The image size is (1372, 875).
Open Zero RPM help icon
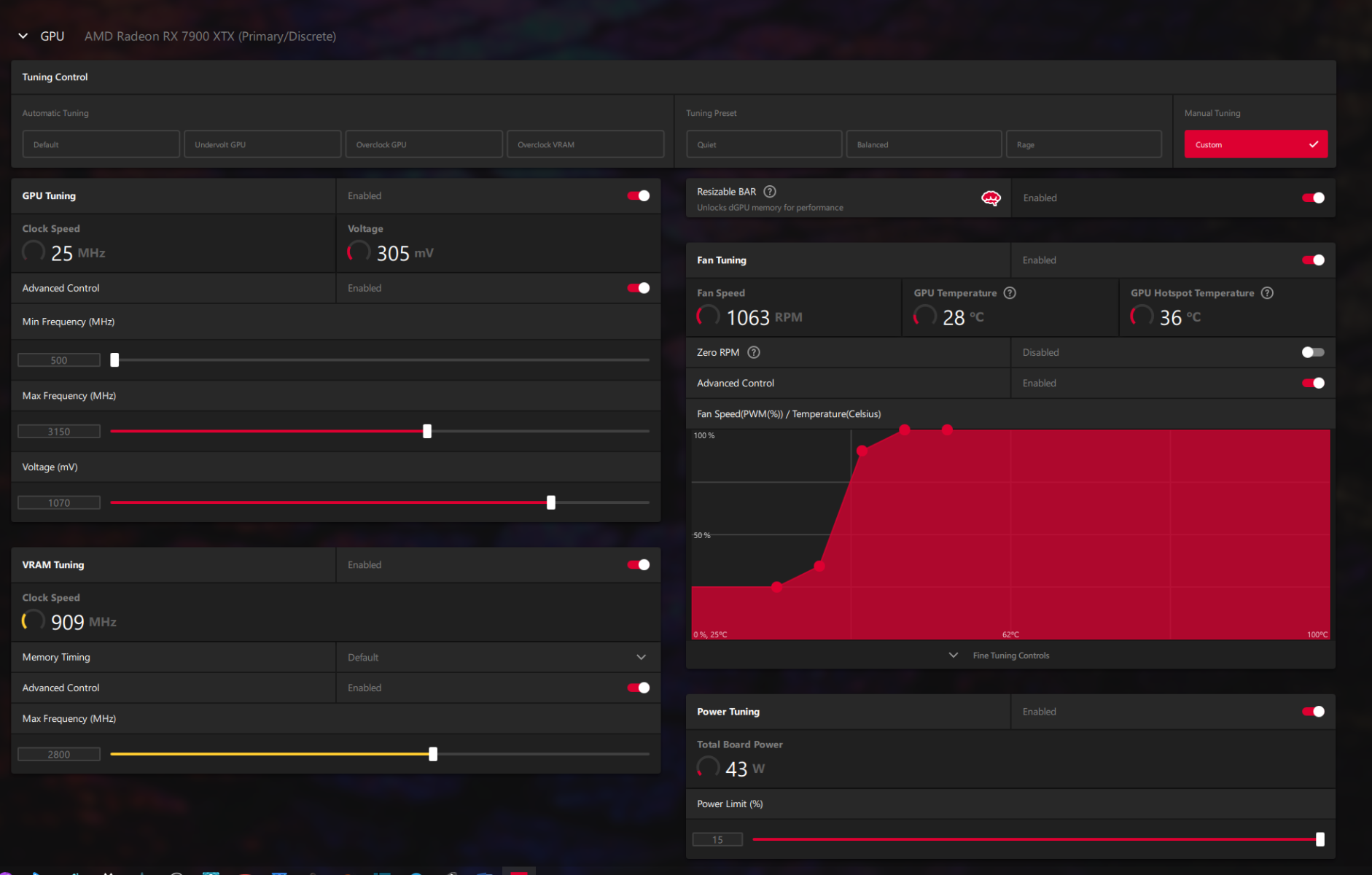pos(754,352)
